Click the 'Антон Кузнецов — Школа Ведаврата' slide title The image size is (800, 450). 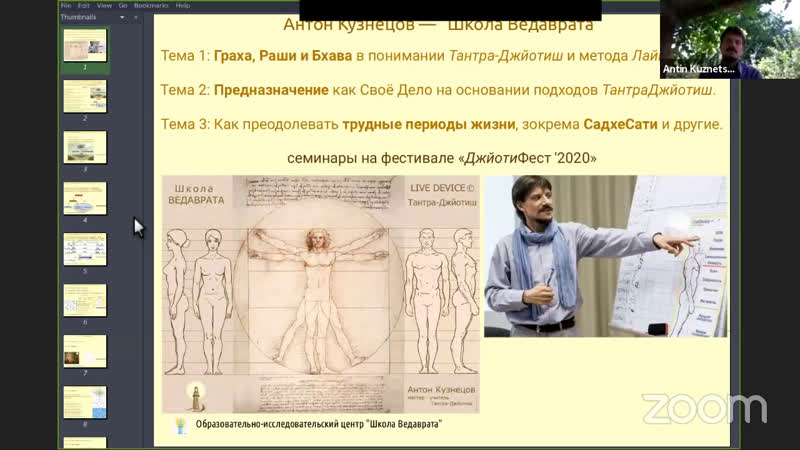pos(438,26)
